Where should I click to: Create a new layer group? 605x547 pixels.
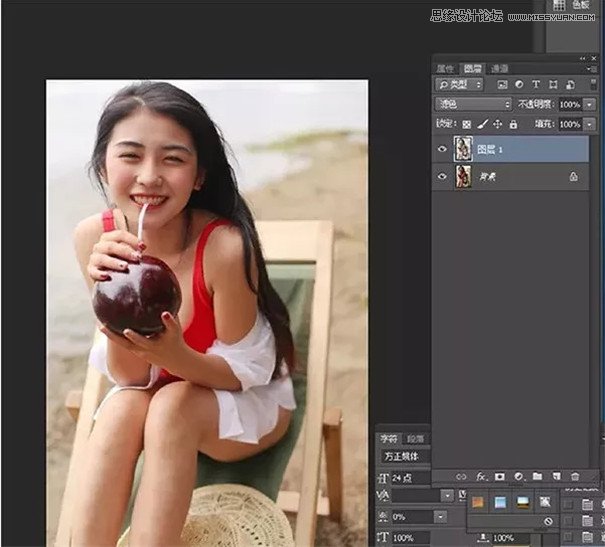[x=537, y=476]
